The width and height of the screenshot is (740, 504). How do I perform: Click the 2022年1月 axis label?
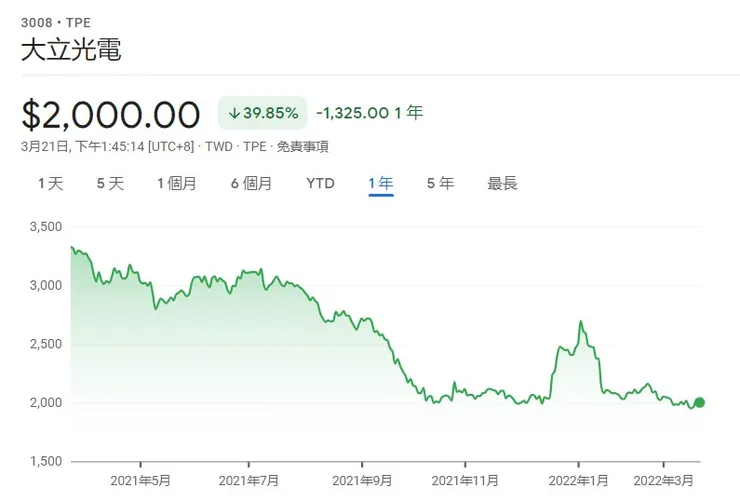pyautogui.click(x=578, y=481)
